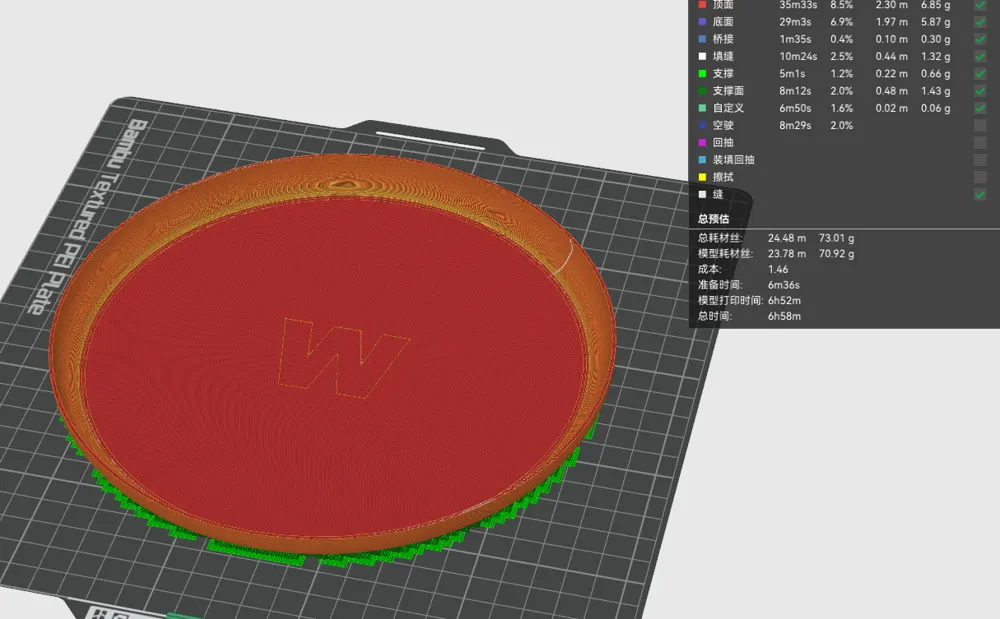Click the 总时间 value 6h58m
This screenshot has width=1000, height=619.
pos(784,316)
